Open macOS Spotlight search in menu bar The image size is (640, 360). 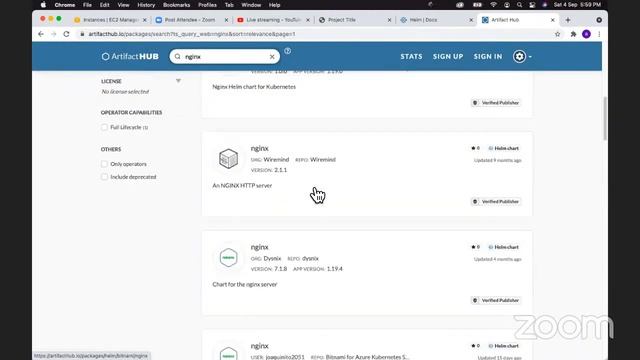[x=519, y=5]
